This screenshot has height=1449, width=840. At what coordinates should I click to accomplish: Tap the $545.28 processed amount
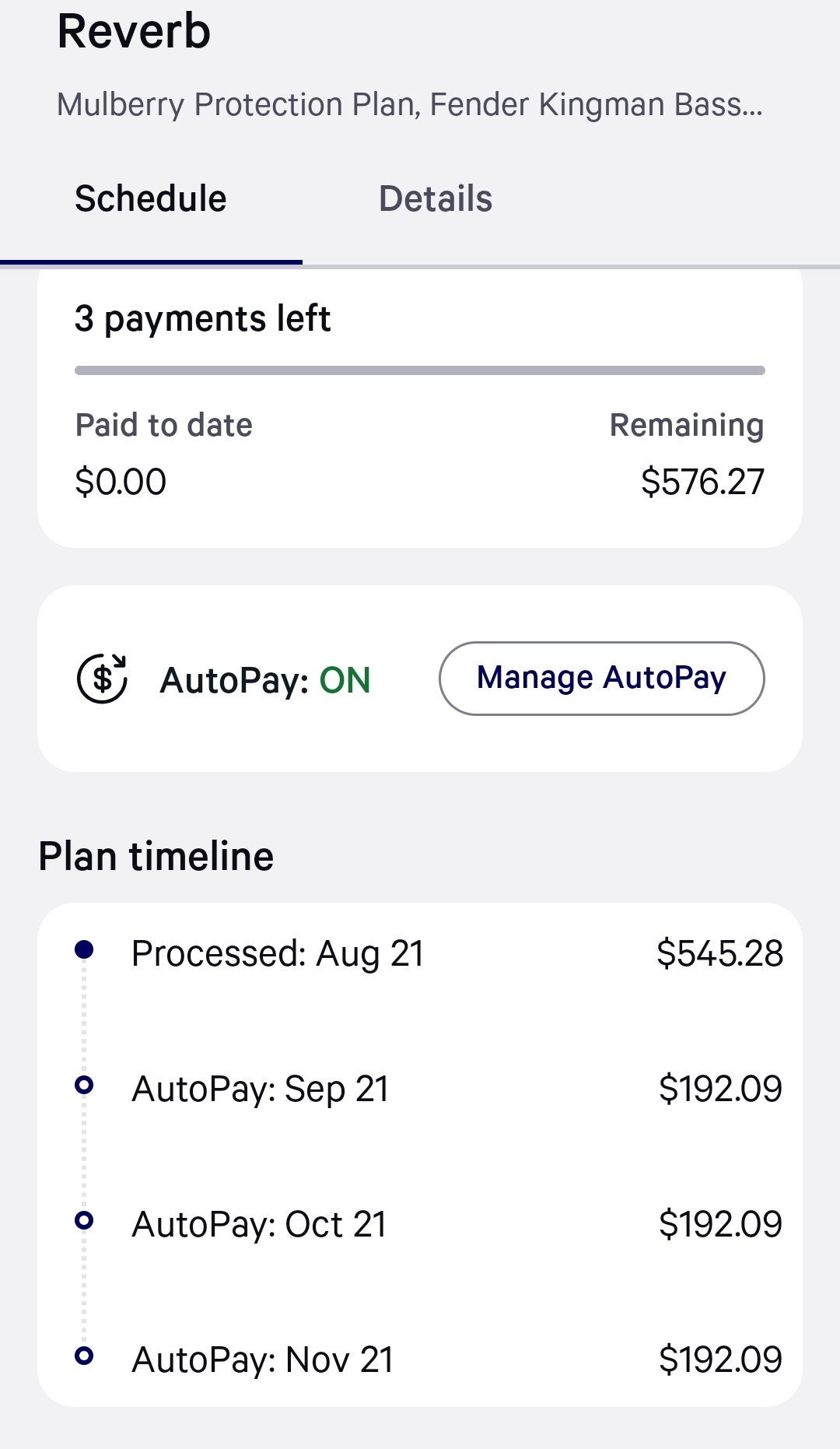(x=719, y=954)
